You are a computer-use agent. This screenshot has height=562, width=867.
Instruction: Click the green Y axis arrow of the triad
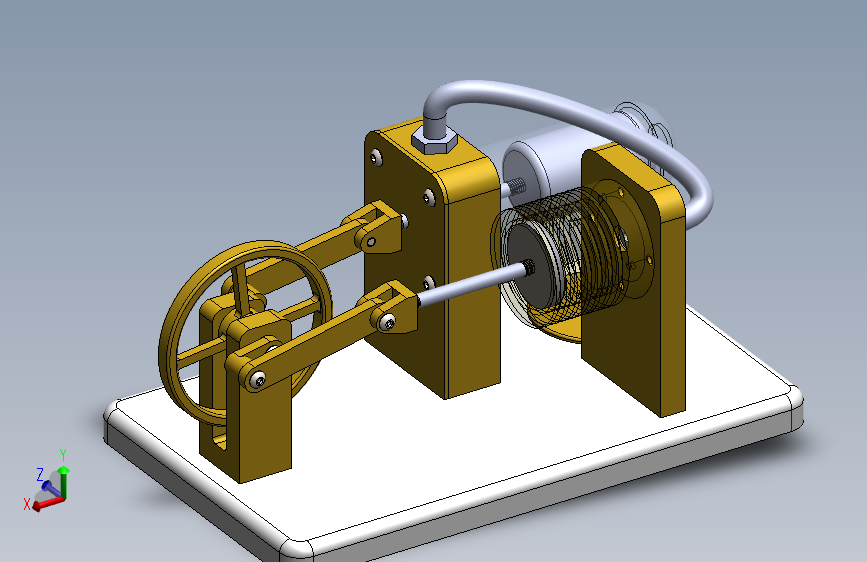coord(64,481)
